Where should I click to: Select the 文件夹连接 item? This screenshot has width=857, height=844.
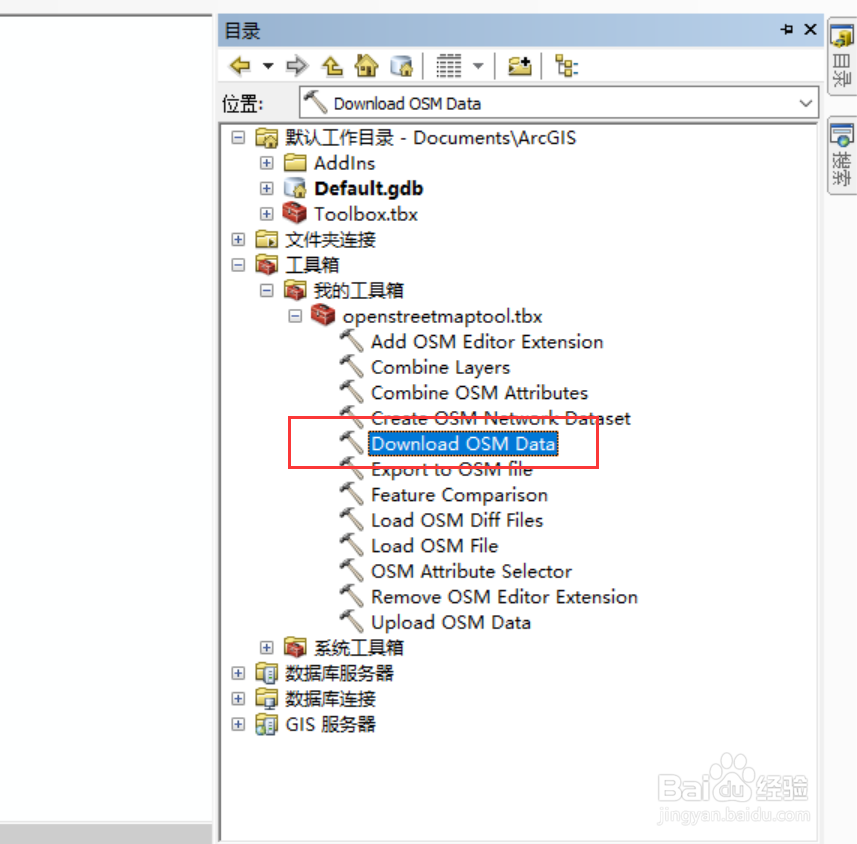tap(331, 239)
